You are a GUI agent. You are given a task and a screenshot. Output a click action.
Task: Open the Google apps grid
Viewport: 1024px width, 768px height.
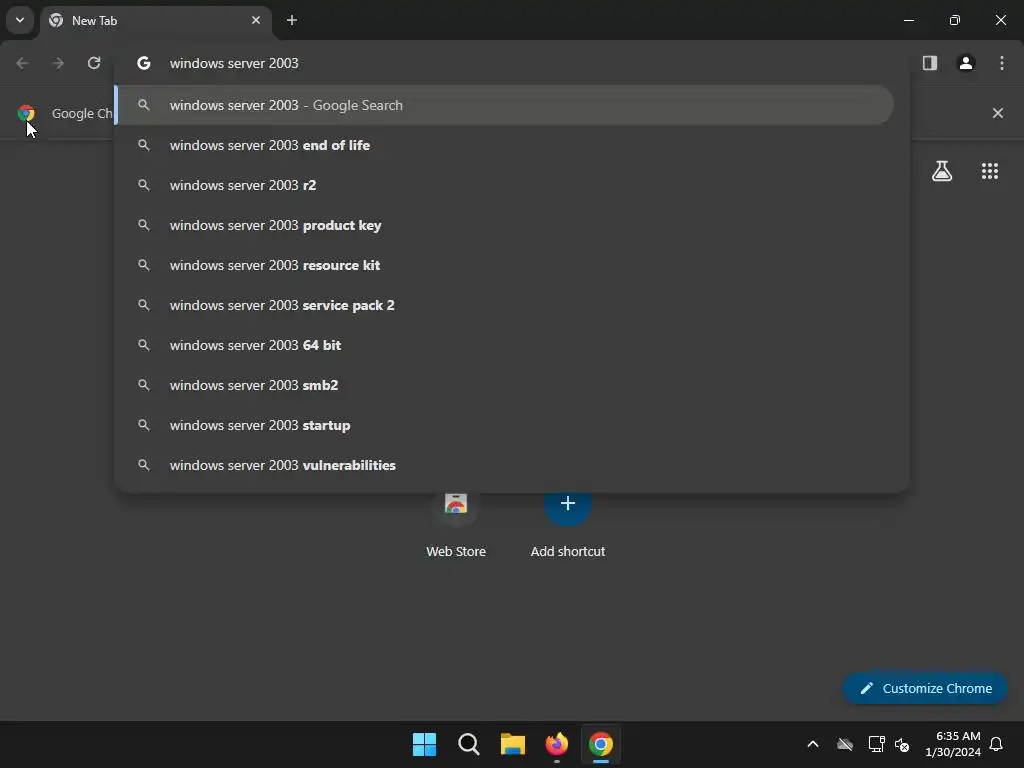tap(990, 171)
